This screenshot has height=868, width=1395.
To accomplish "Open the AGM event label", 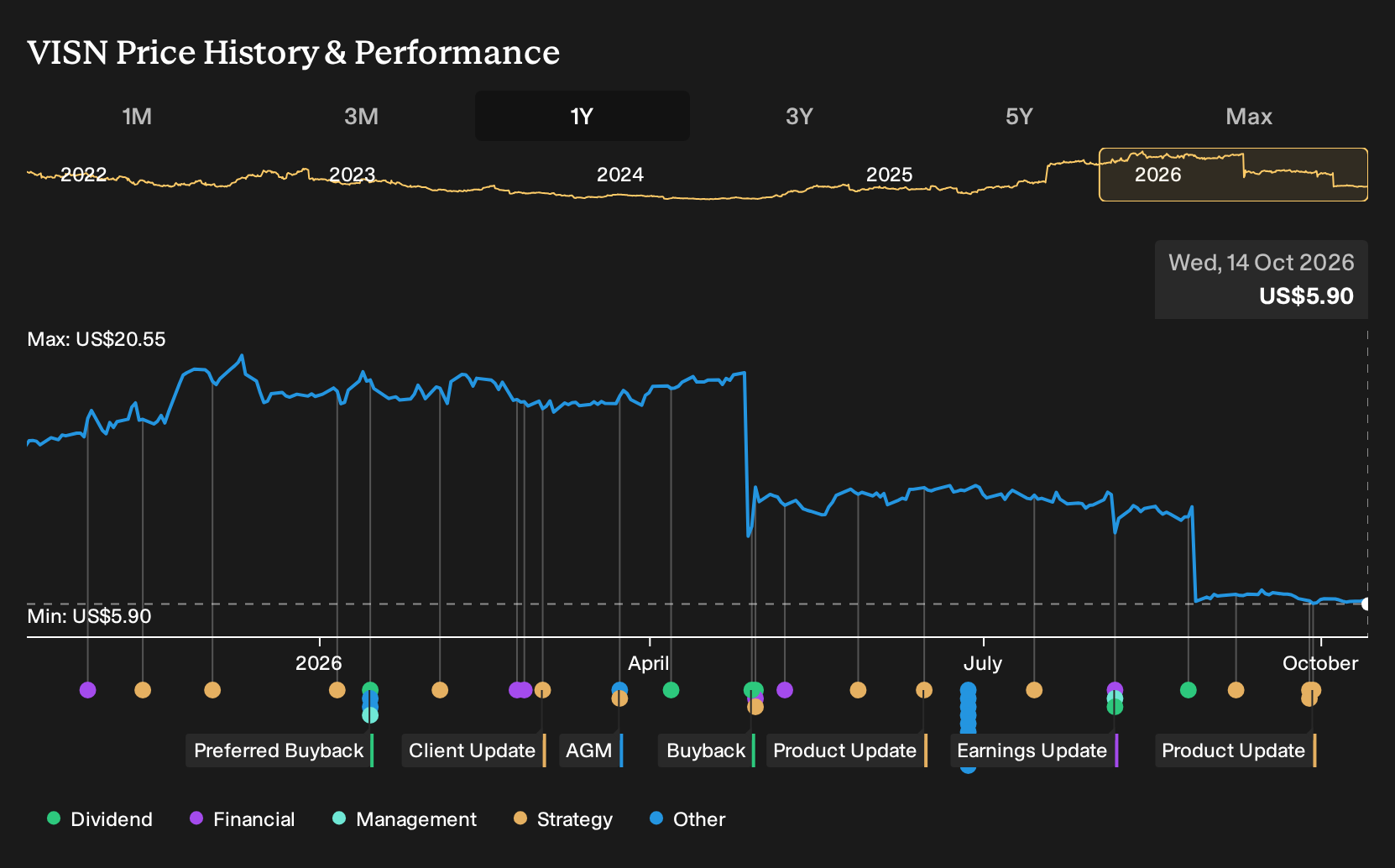I will coord(591,750).
